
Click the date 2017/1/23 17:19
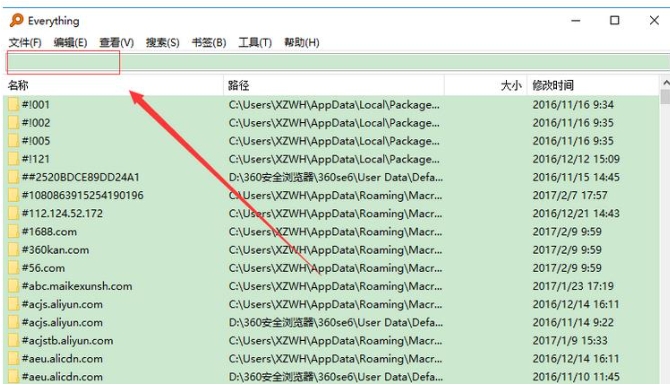[x=573, y=286]
